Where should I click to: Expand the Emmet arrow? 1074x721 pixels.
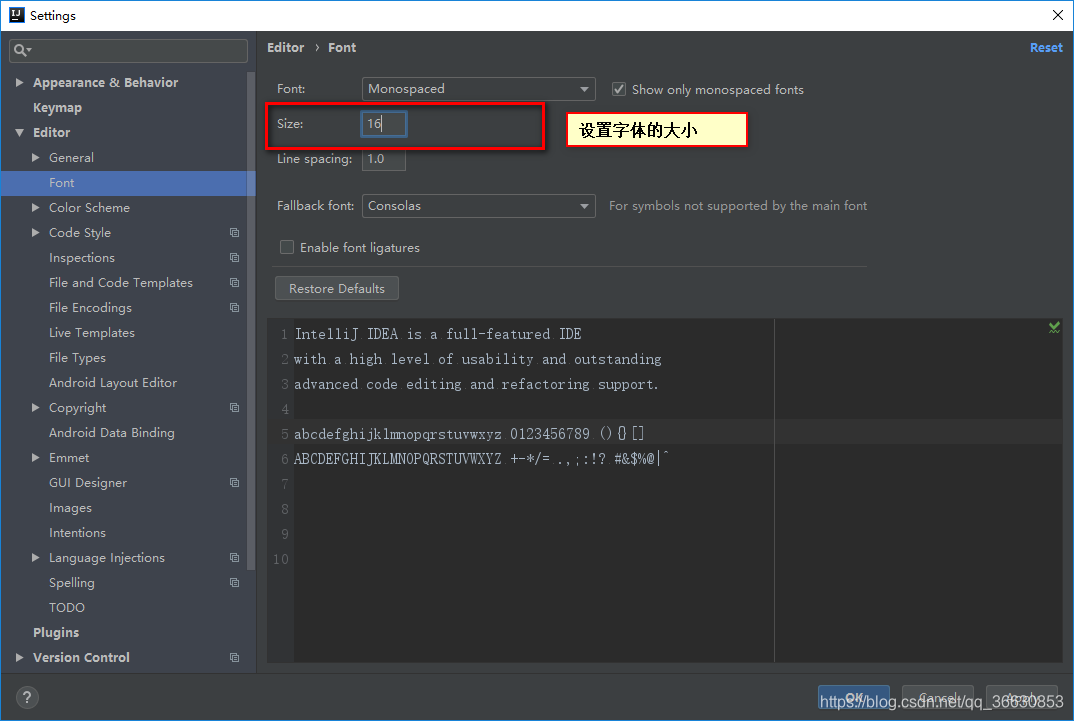point(36,457)
